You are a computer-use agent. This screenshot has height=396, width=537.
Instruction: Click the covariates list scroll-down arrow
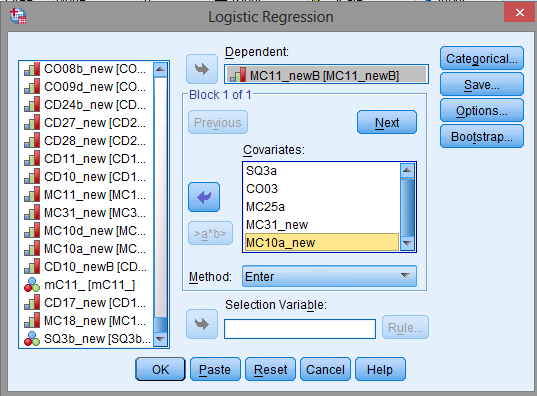(x=407, y=244)
